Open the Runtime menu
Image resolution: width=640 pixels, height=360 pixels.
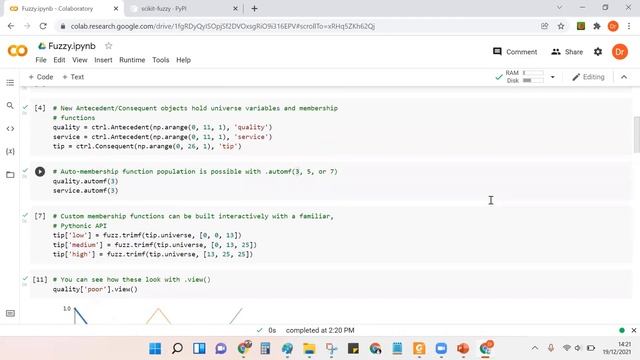point(132,60)
